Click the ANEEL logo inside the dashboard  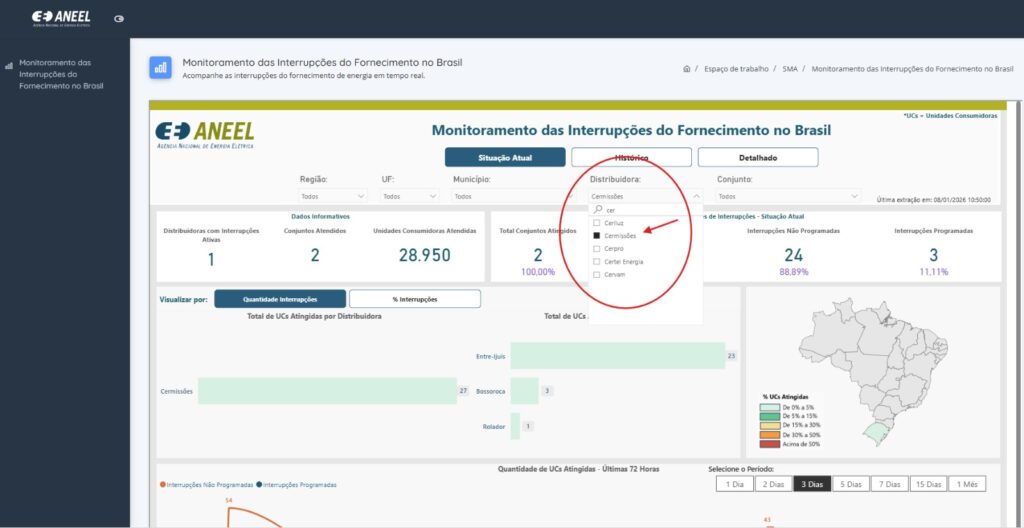[x=204, y=134]
